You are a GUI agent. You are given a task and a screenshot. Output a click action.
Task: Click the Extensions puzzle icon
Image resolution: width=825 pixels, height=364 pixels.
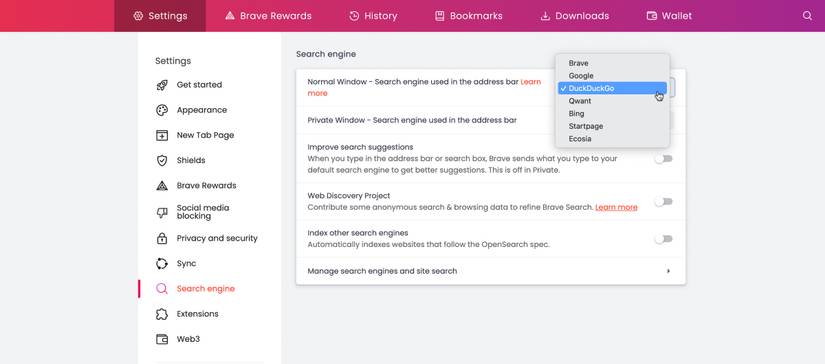click(162, 314)
